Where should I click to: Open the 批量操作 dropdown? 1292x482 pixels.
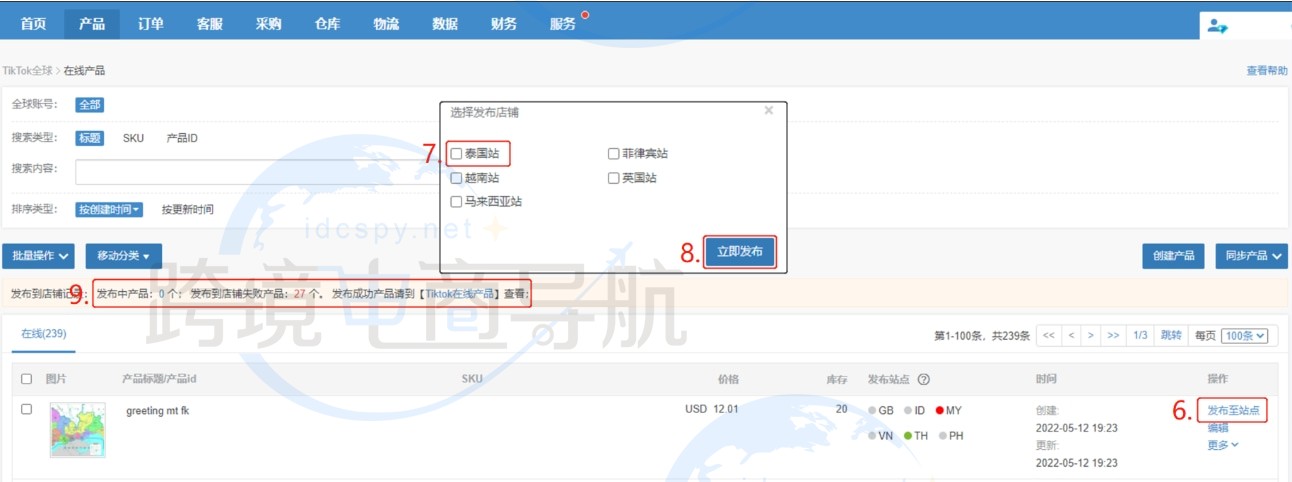coord(39,256)
